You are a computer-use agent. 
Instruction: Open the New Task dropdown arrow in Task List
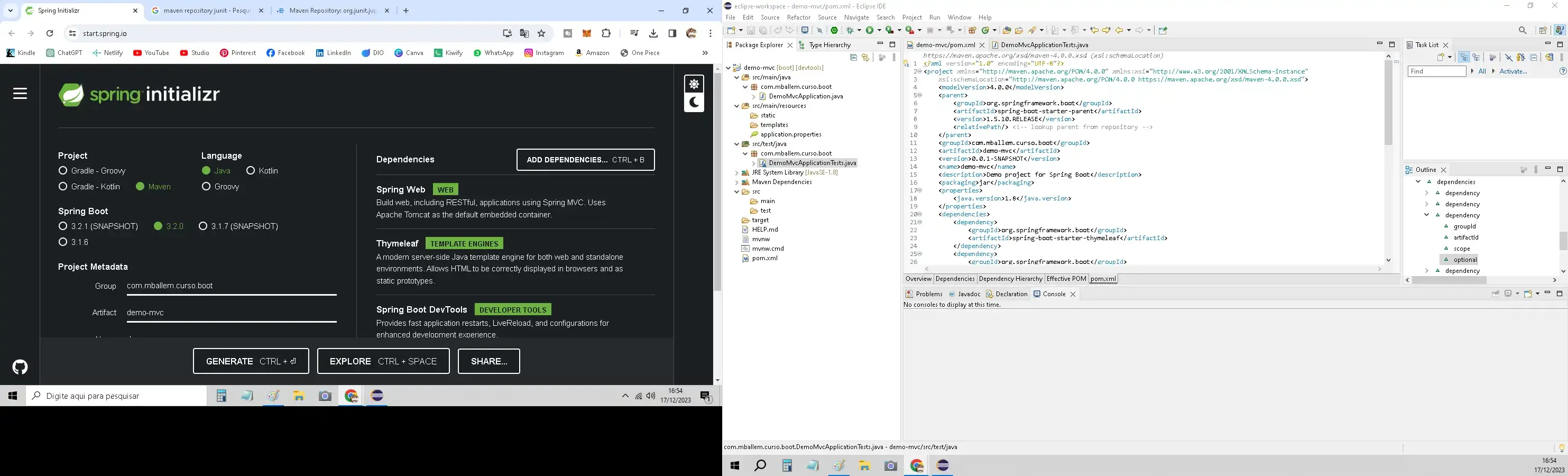pyautogui.click(x=1450, y=57)
